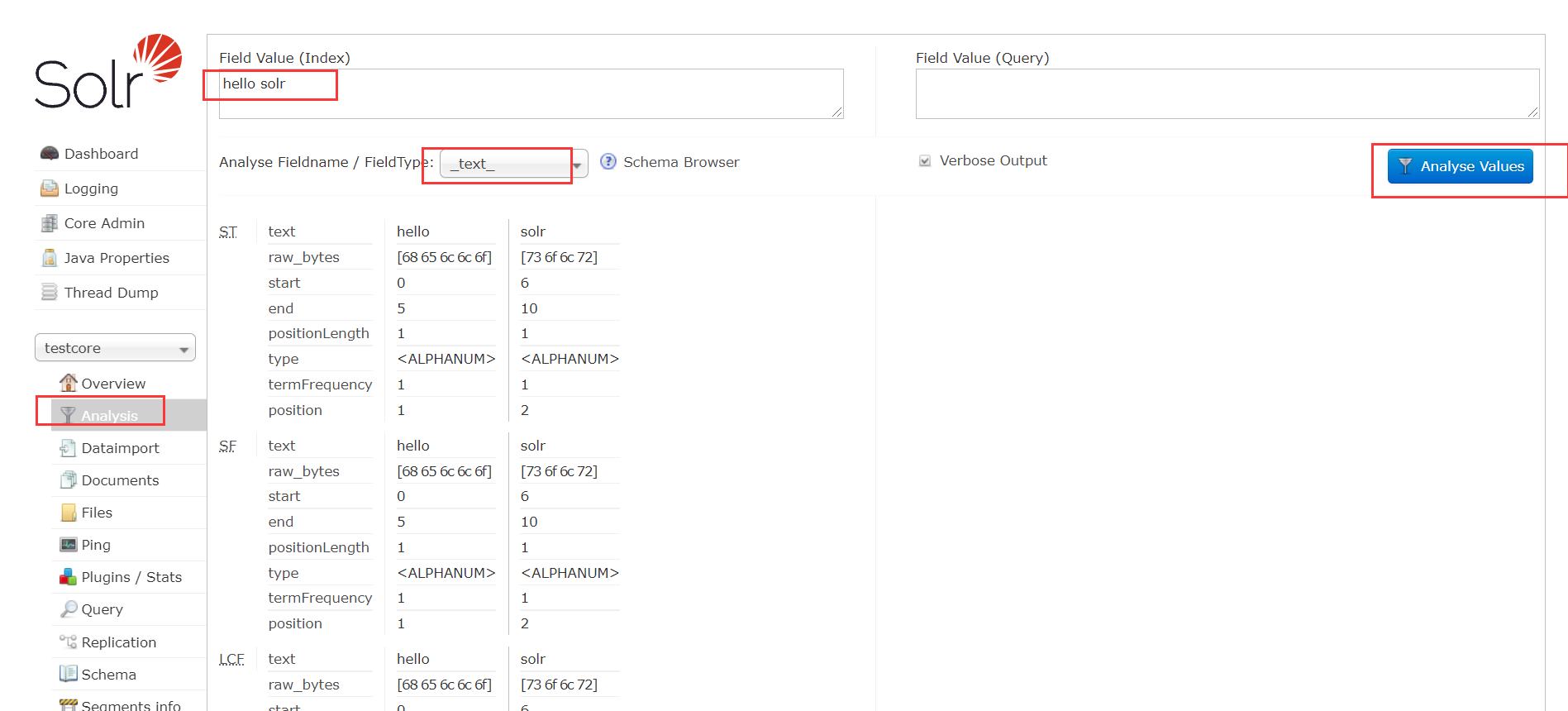
Task: Open Thread Dump page
Action: pyautogui.click(x=111, y=293)
